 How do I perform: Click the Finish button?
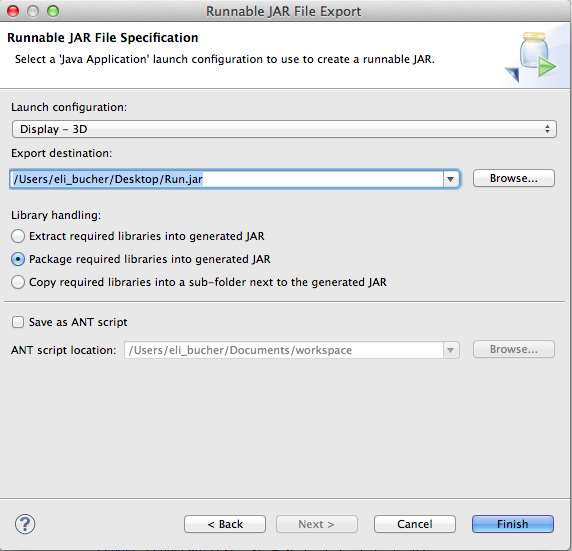pos(513,524)
